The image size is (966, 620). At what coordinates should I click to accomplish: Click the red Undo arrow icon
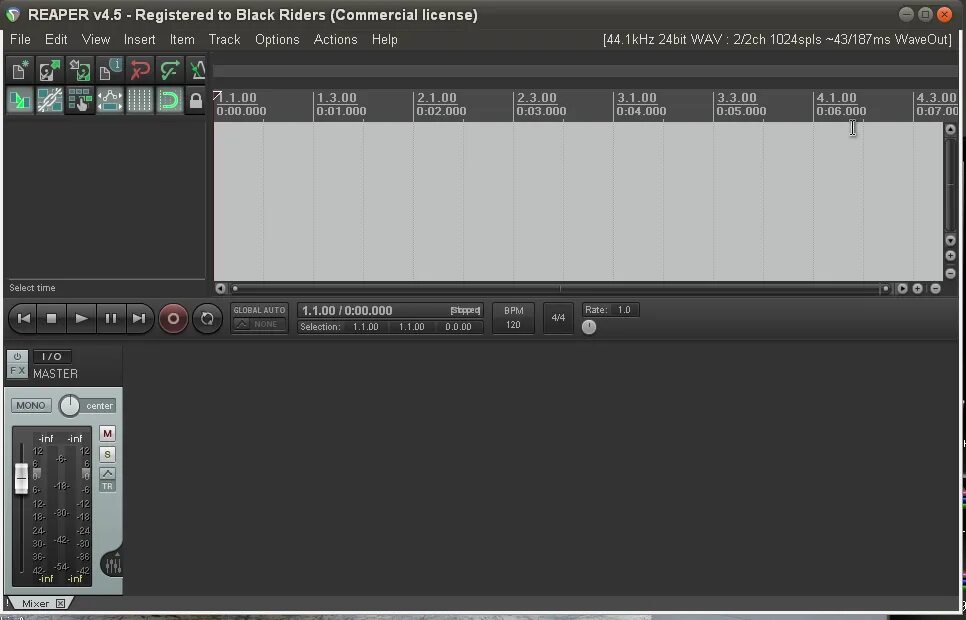coord(140,70)
